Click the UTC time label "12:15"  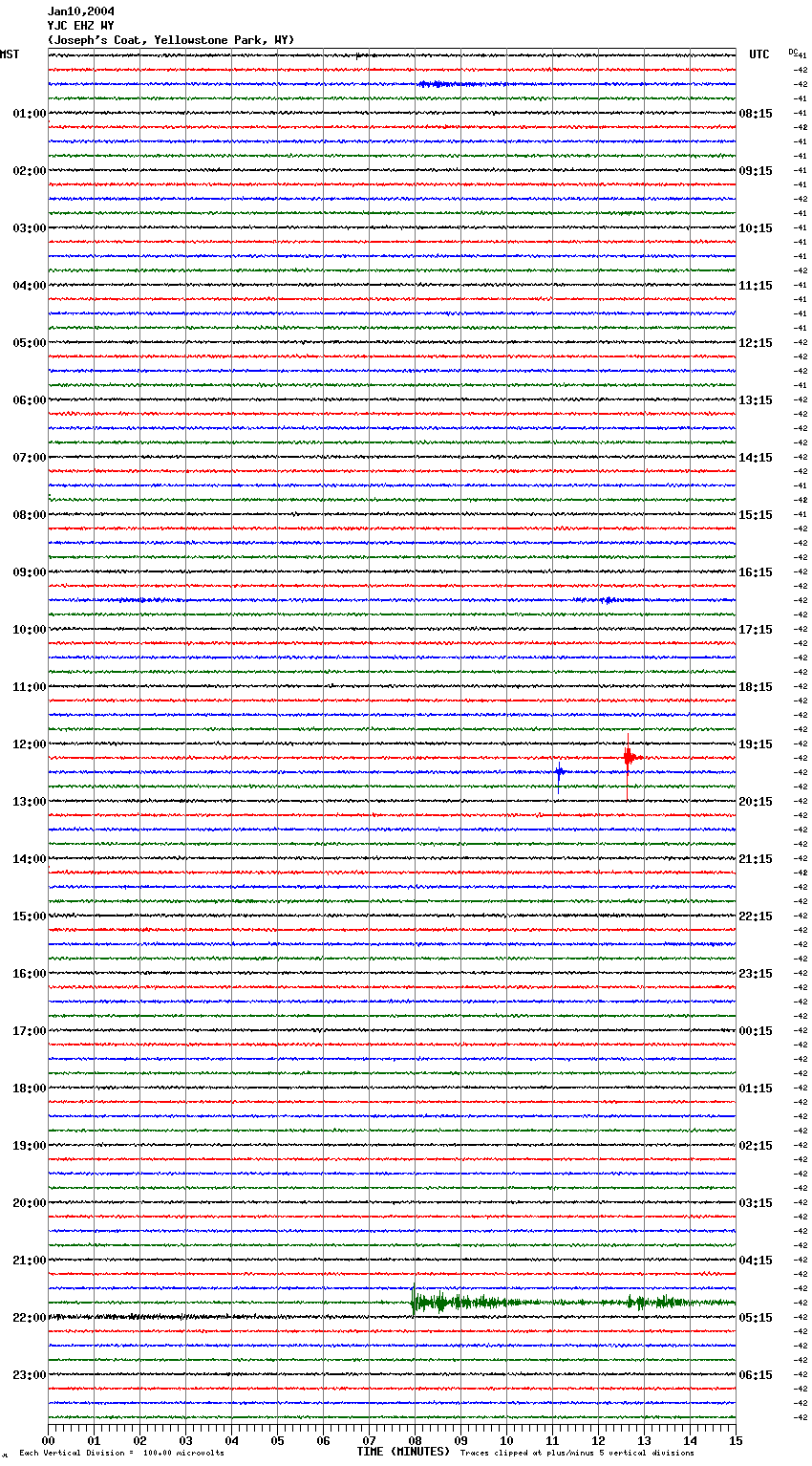click(x=756, y=343)
